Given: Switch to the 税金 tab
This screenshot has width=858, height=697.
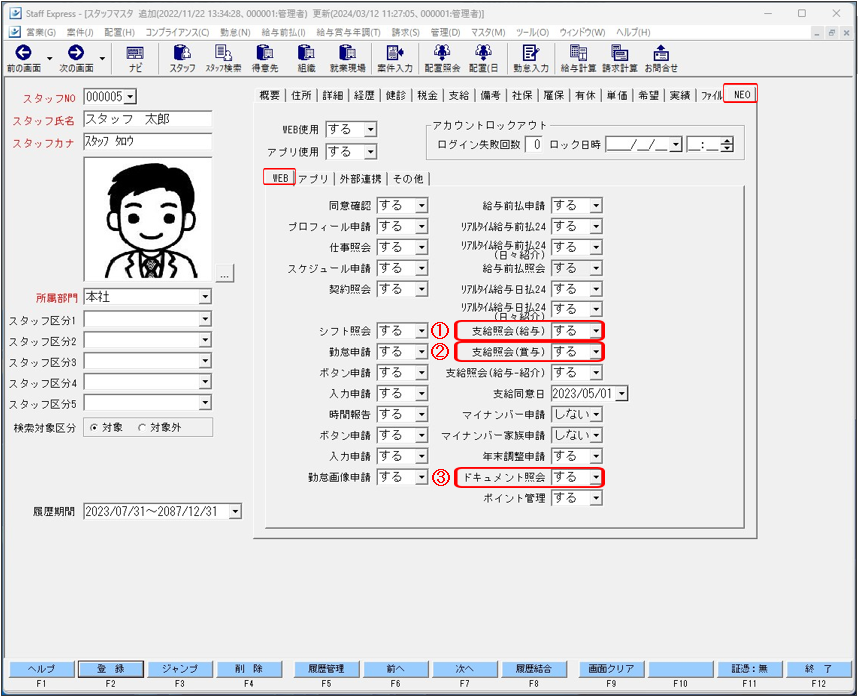Looking at the screenshot, I should 427,95.
